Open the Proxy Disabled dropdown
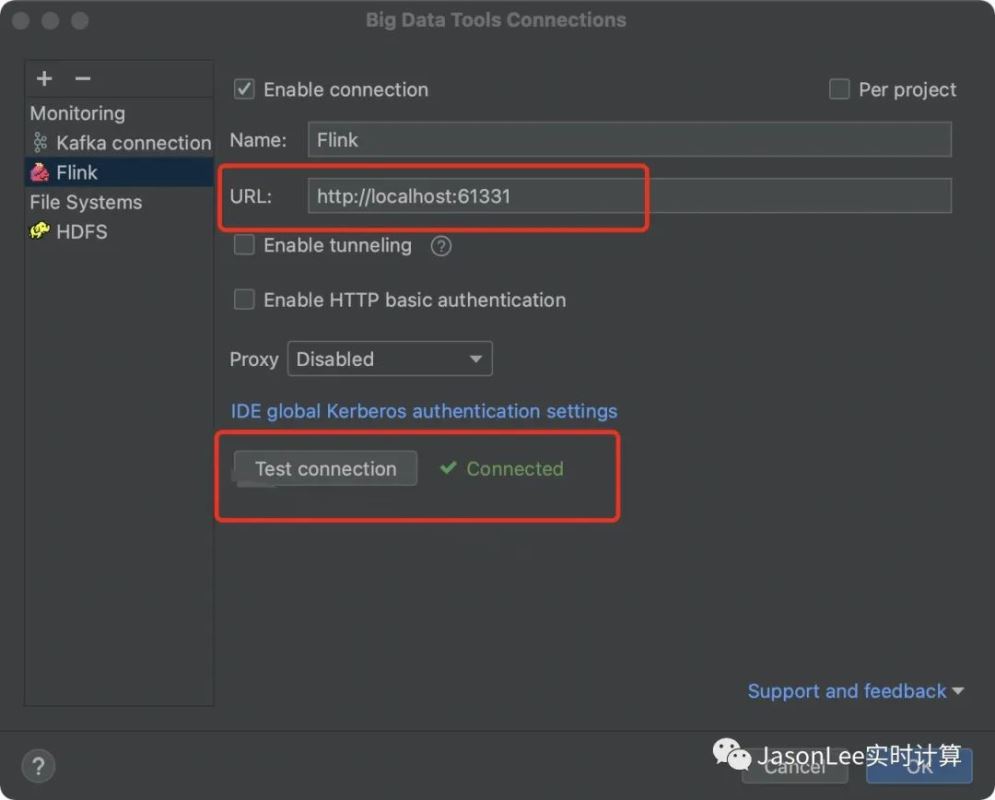Image resolution: width=995 pixels, height=800 pixels. (x=390, y=359)
